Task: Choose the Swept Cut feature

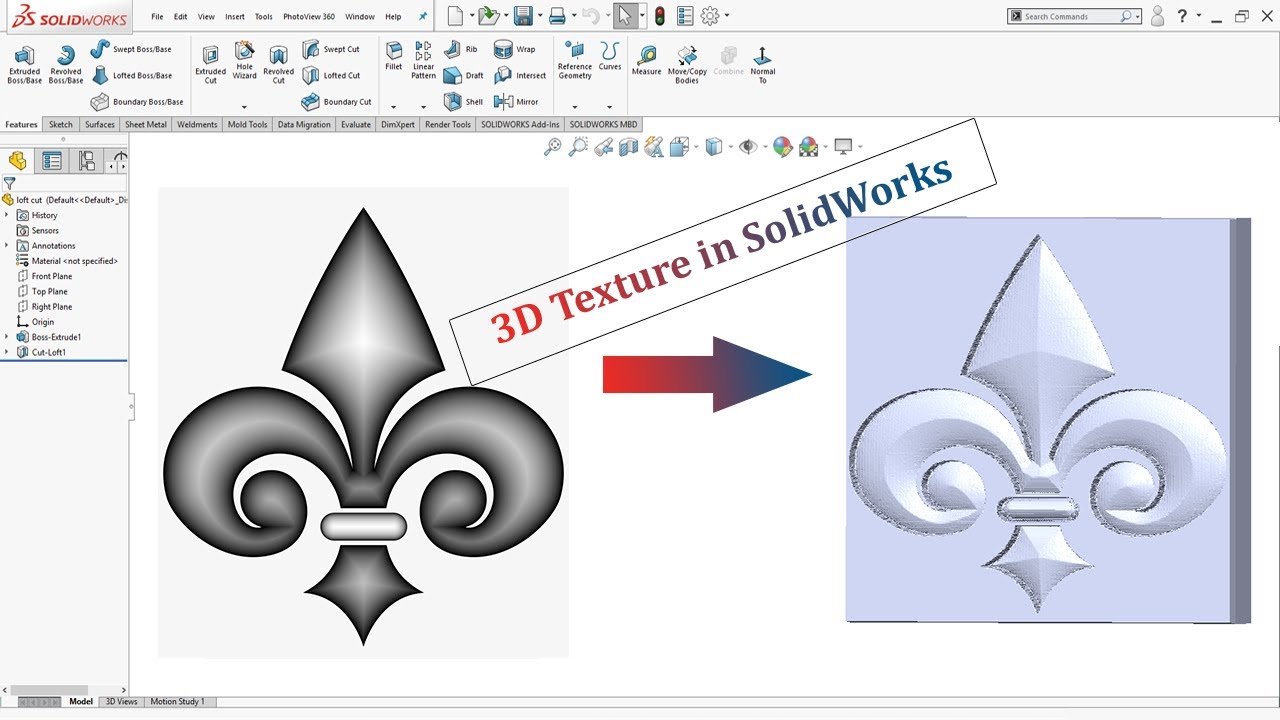Action: pos(331,49)
